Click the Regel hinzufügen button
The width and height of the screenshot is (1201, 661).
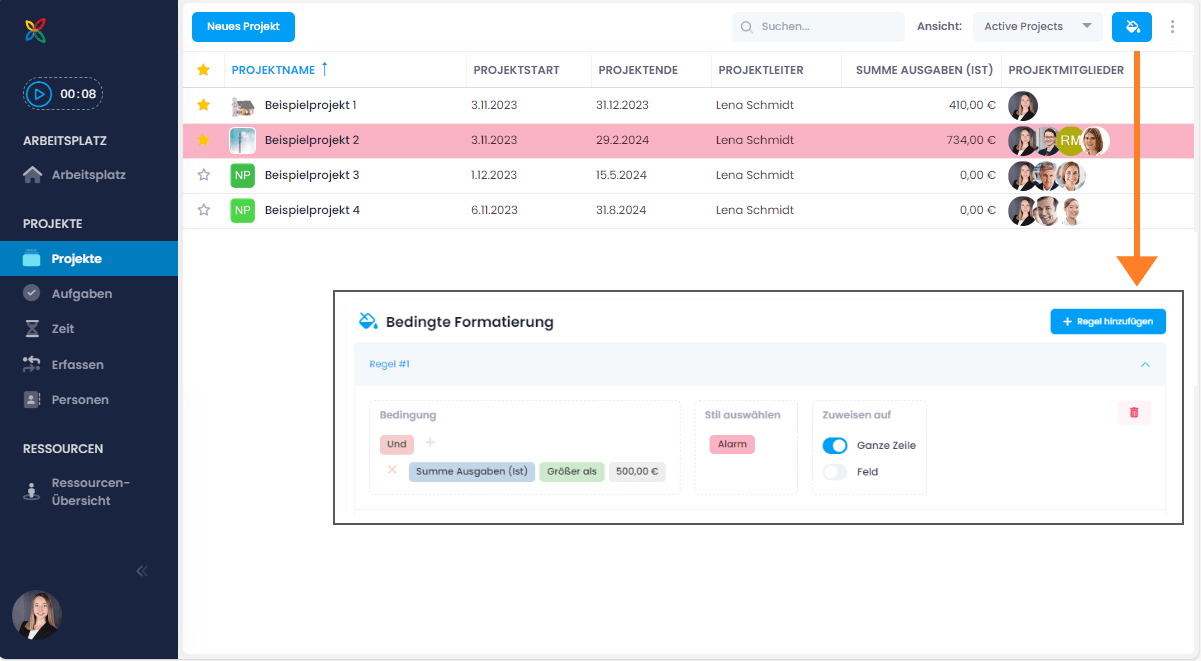pos(1108,322)
